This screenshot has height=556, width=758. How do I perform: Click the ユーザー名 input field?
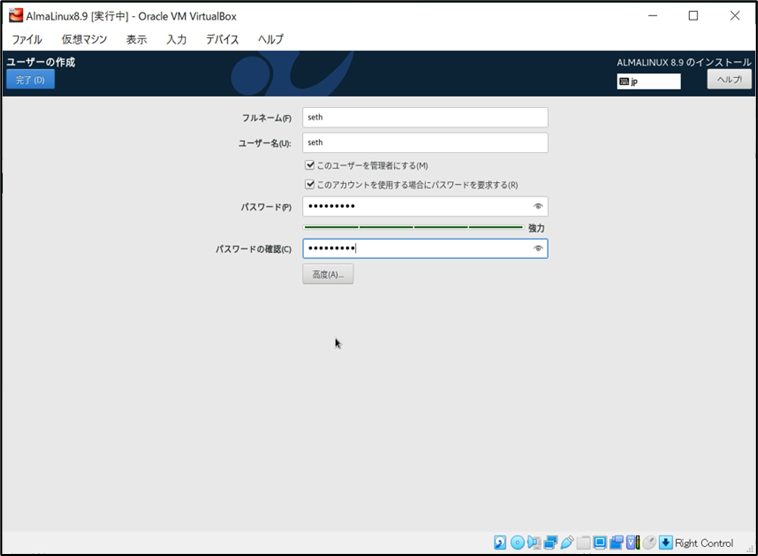tap(425, 143)
